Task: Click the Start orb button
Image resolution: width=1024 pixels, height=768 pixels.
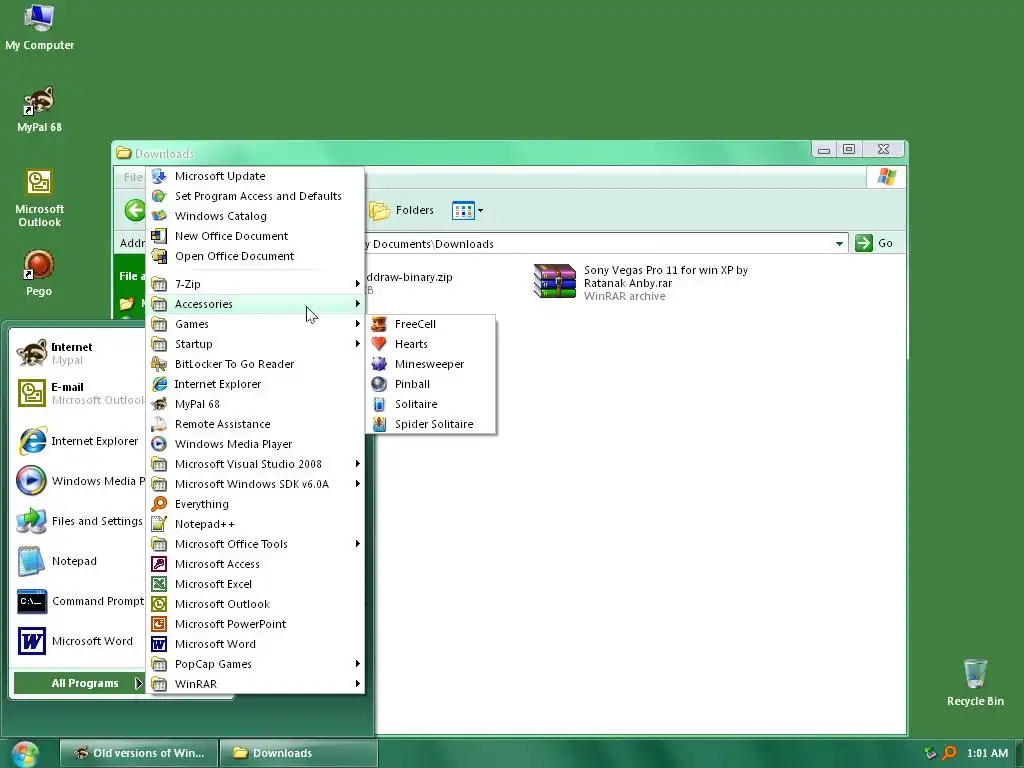Action: pos(25,754)
